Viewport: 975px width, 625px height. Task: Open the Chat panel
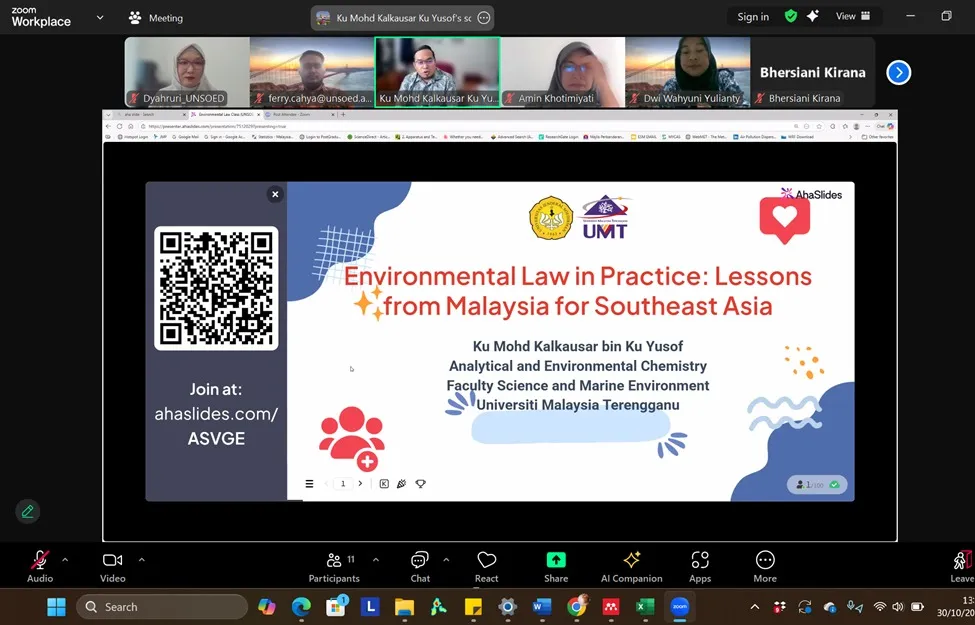point(420,565)
